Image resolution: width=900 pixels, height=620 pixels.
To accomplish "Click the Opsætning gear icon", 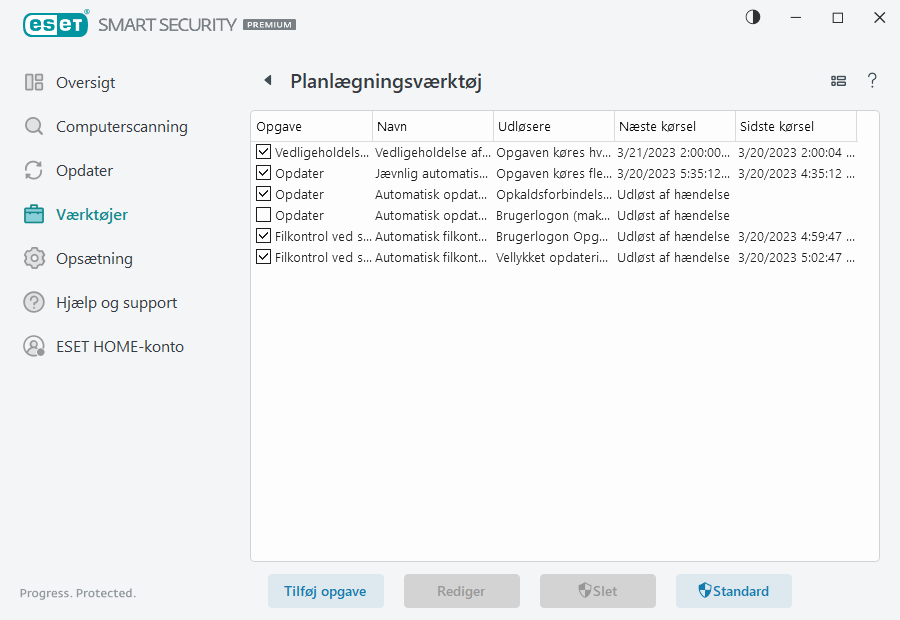I will (34, 259).
